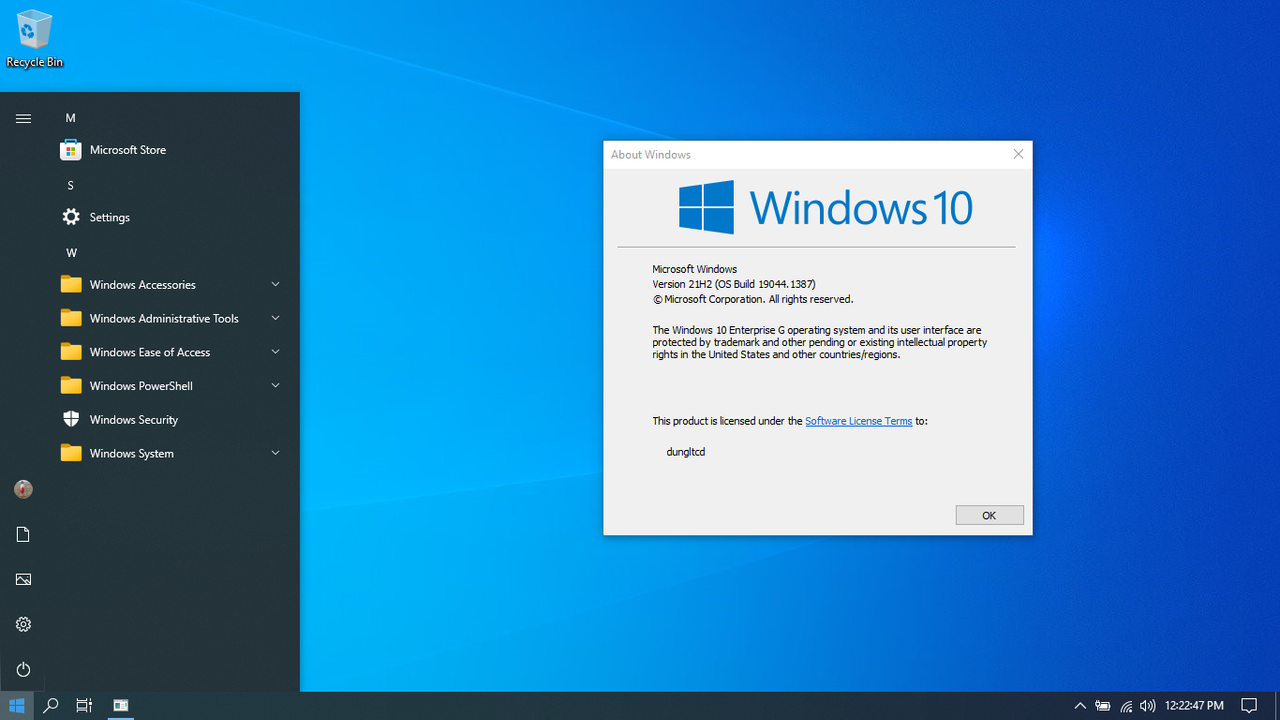This screenshot has width=1280, height=720.
Task: Jump to letter S section header
Action: tap(70, 185)
